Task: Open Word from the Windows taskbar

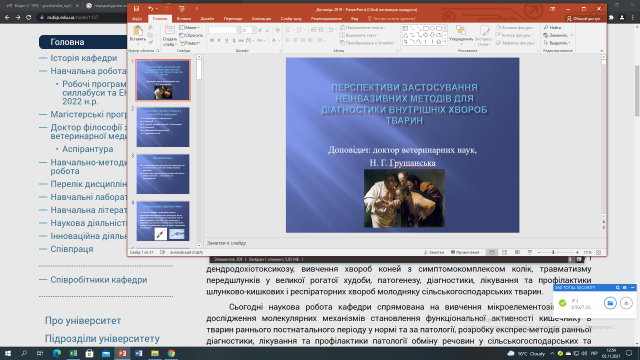Action: [x=138, y=353]
